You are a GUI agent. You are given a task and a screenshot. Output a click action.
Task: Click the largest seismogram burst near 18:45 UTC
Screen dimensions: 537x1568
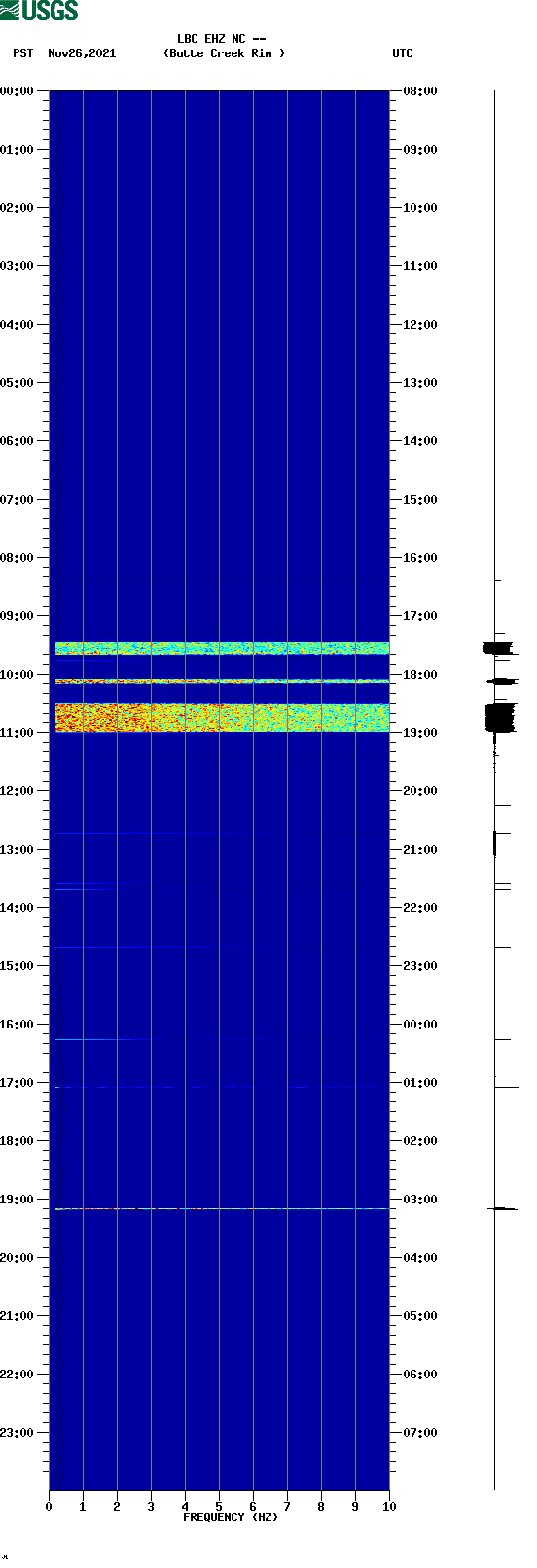pyautogui.click(x=500, y=717)
